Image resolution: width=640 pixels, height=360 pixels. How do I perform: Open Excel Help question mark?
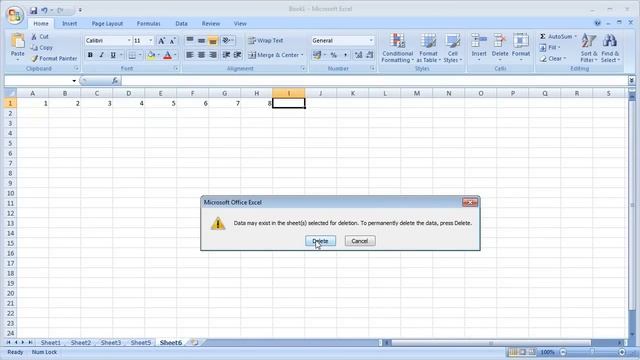pos(598,23)
